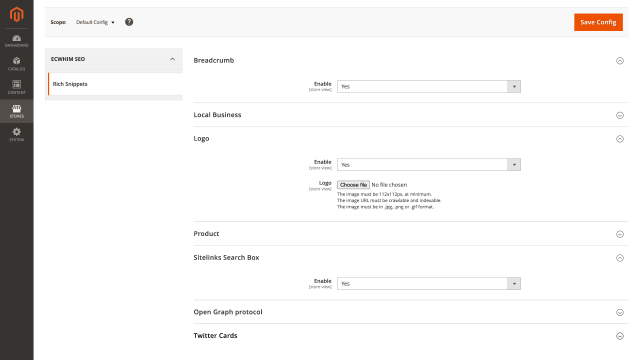Open the Stores sidebar icon

point(17,111)
